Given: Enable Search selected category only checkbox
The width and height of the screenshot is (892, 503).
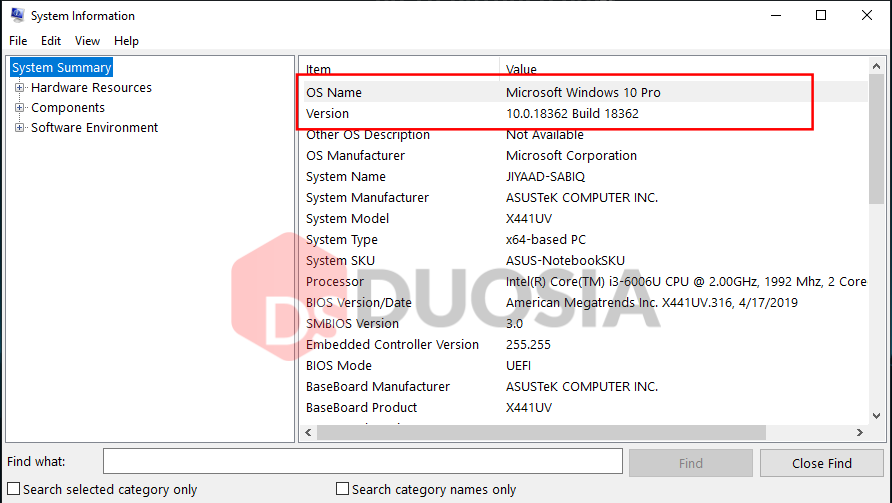Looking at the screenshot, I should (14, 489).
